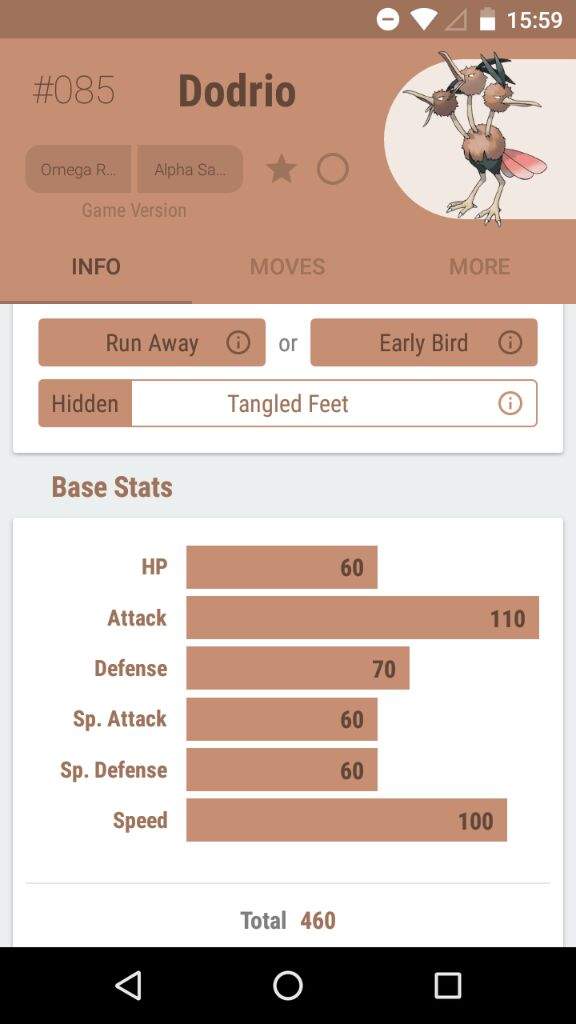Tap the do-not-disturb status bar icon
576x1024 pixels.
coord(388,20)
